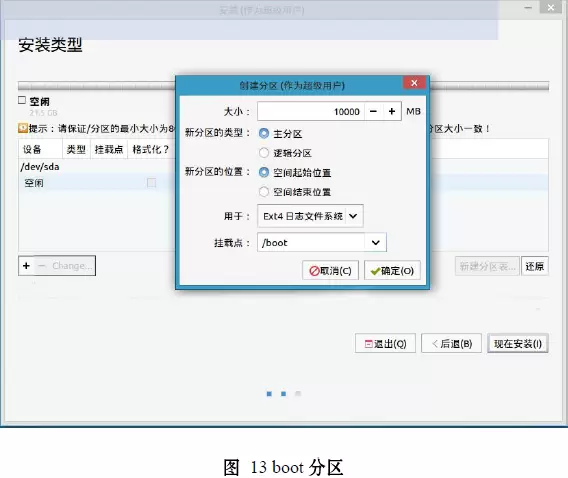Close the installer window with top-right X
Viewport: 568px width, 478px height.
tap(551, 7)
